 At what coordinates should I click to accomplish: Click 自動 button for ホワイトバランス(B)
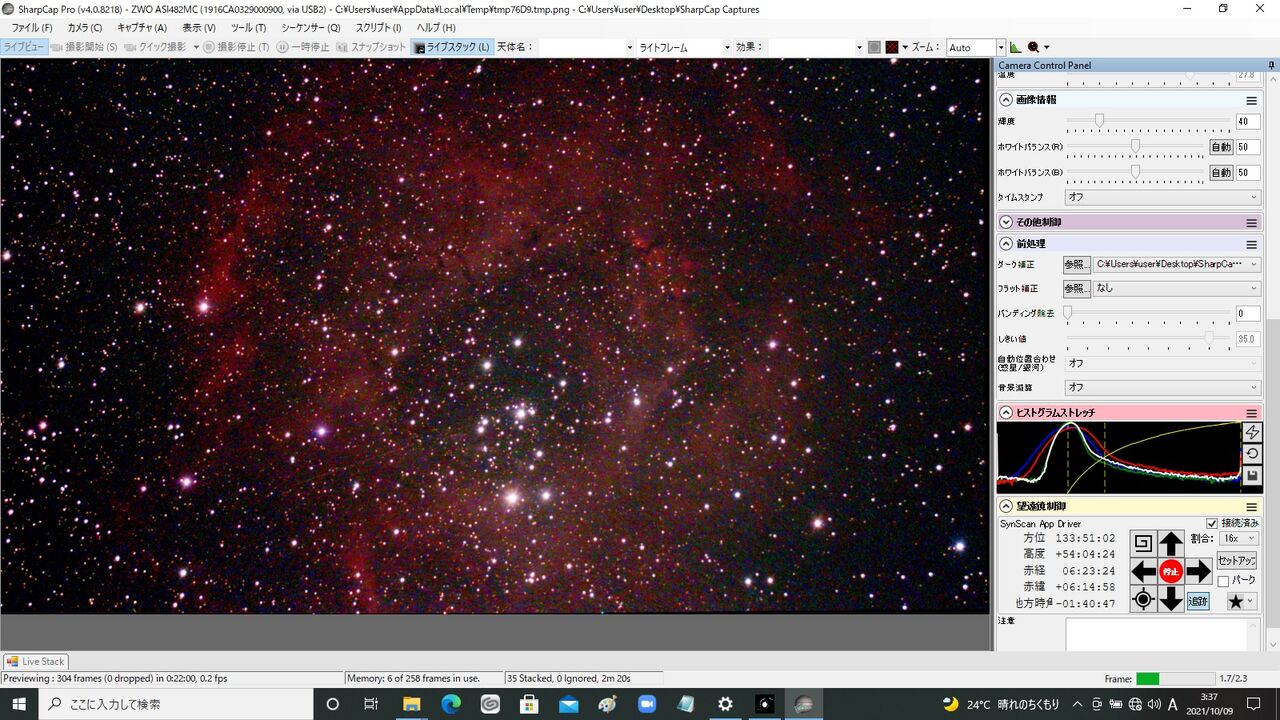tap(1221, 172)
